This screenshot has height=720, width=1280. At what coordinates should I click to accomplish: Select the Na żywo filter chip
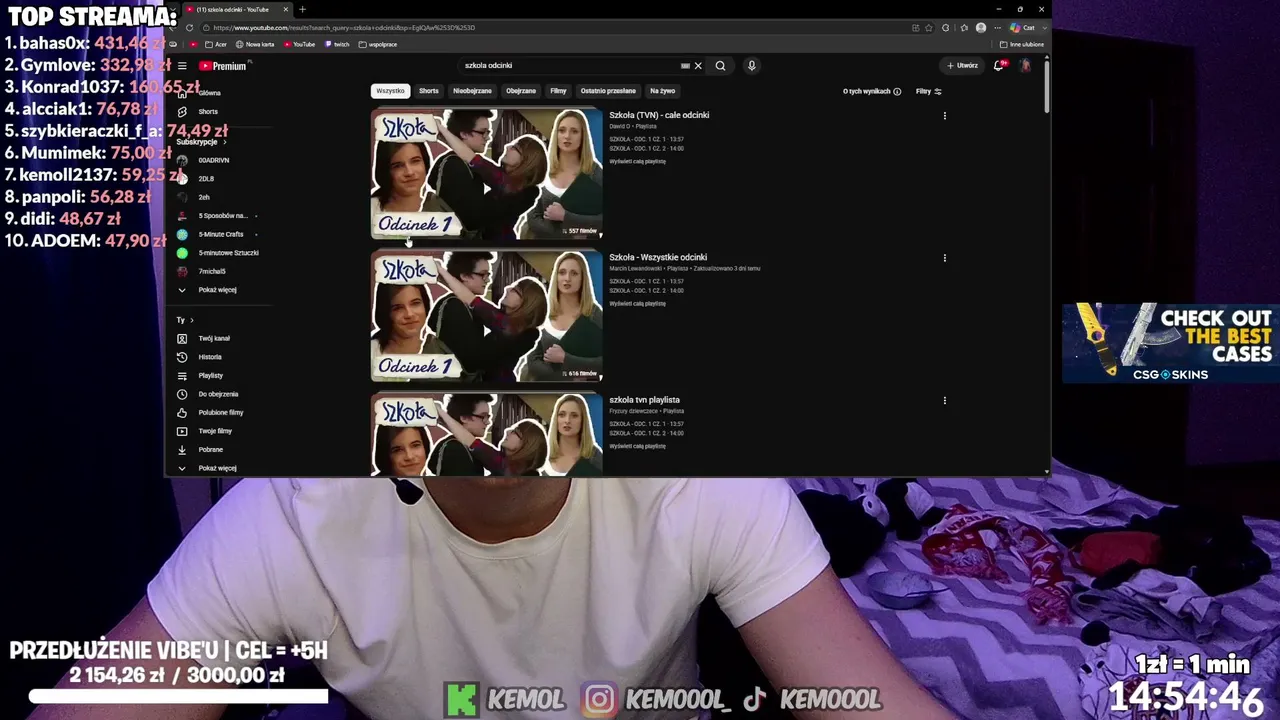tap(663, 91)
